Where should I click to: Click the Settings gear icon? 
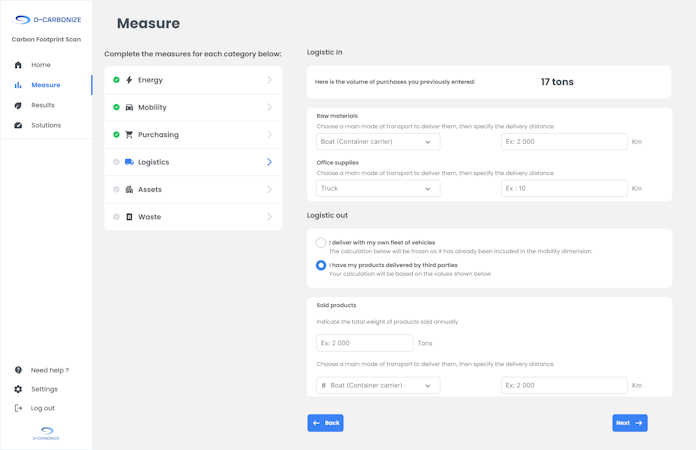pos(18,389)
